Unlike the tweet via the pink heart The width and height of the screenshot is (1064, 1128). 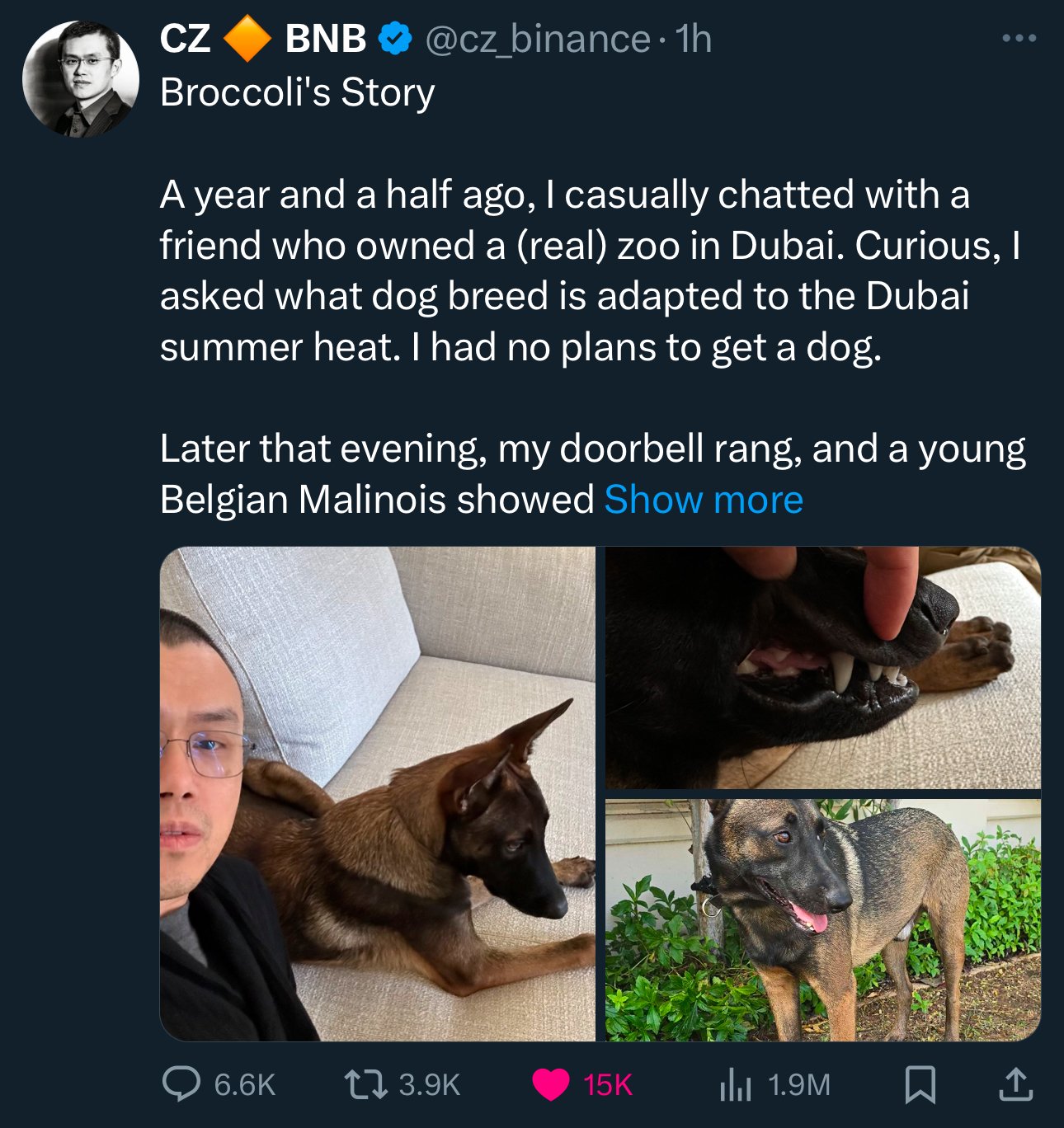550,1084
